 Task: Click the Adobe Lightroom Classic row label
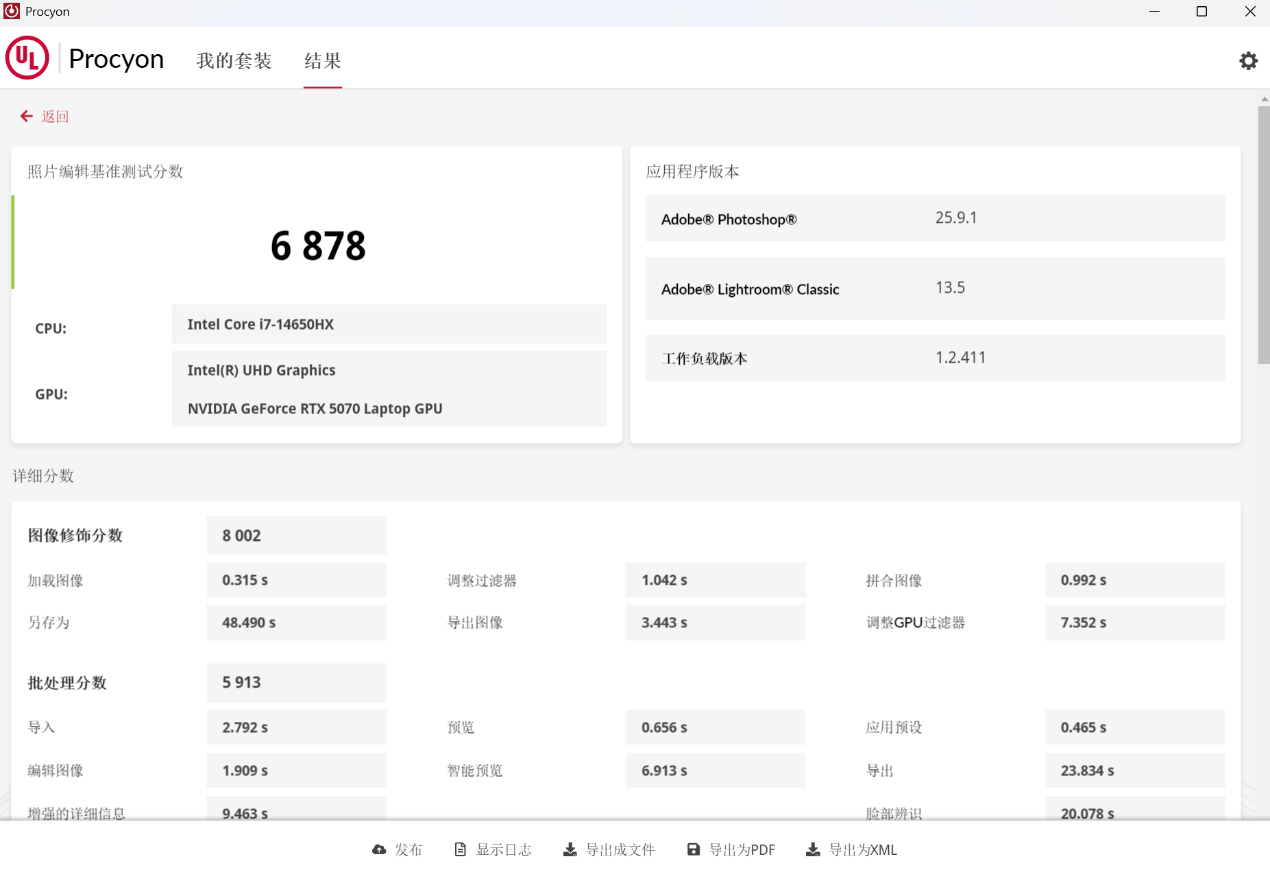coord(750,289)
